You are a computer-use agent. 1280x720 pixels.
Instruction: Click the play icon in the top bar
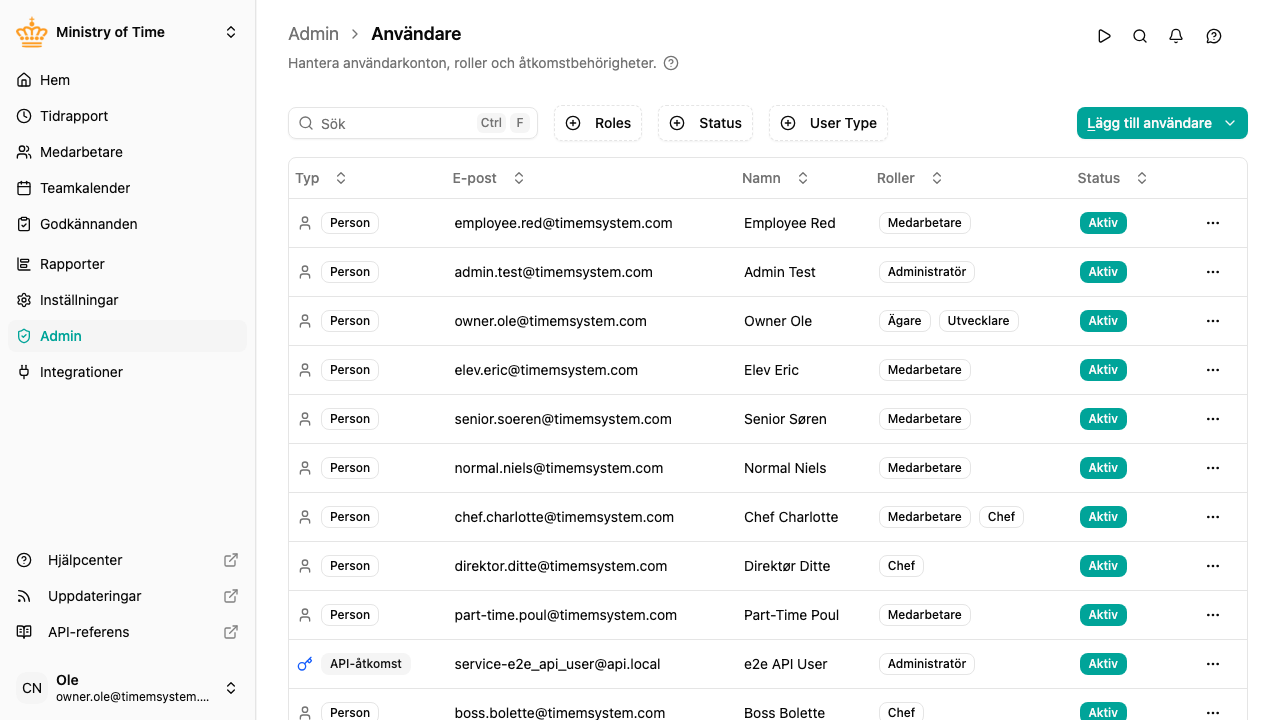coord(1104,36)
